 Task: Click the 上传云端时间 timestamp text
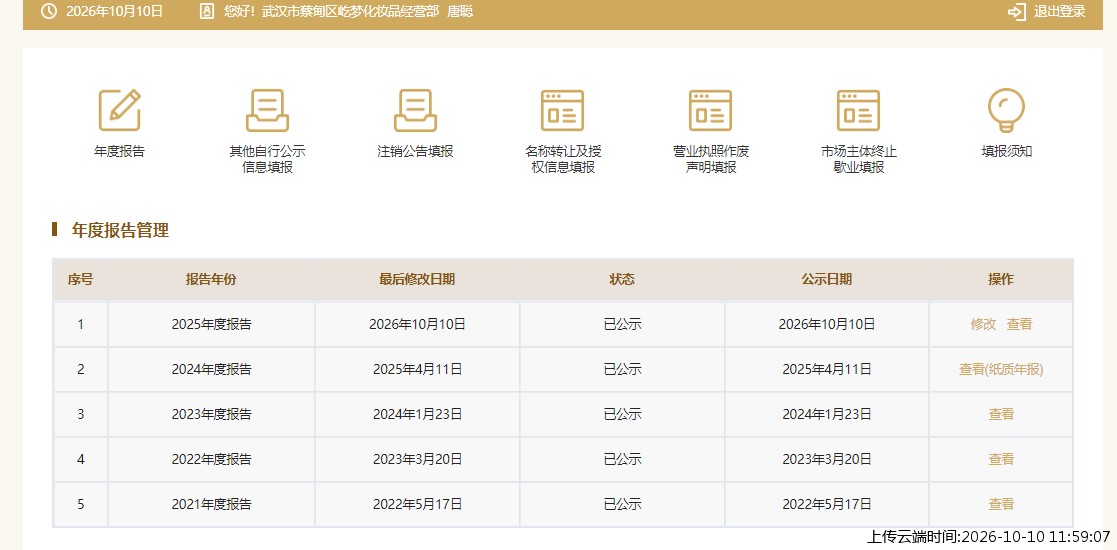click(x=988, y=536)
